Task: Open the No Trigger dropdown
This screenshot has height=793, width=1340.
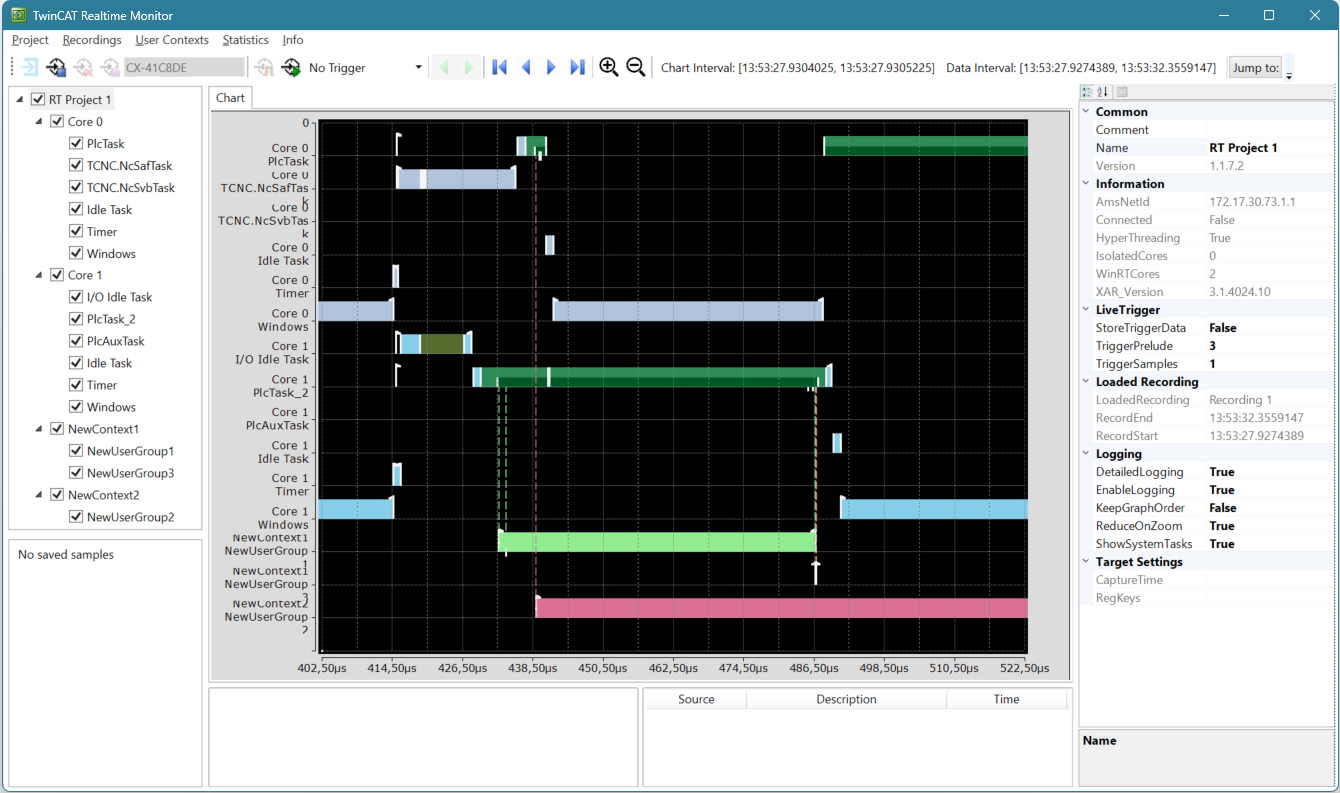Action: (418, 68)
